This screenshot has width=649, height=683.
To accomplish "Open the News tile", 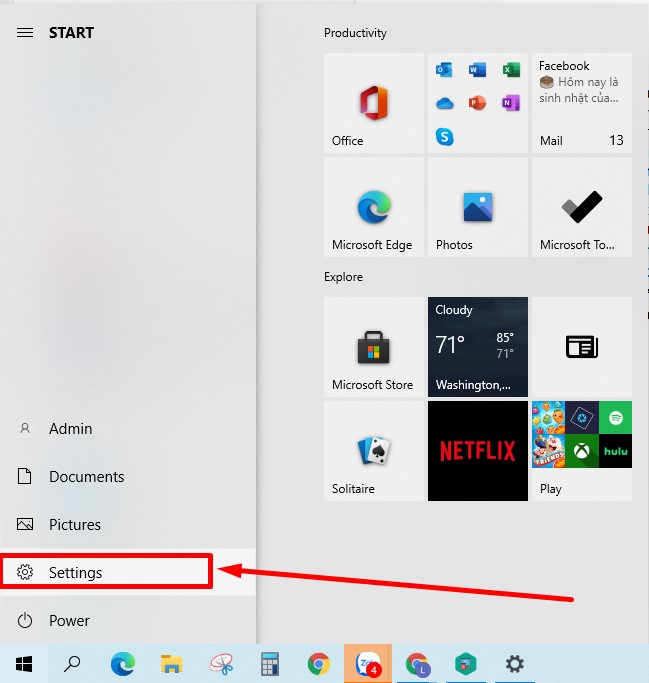I will point(582,347).
